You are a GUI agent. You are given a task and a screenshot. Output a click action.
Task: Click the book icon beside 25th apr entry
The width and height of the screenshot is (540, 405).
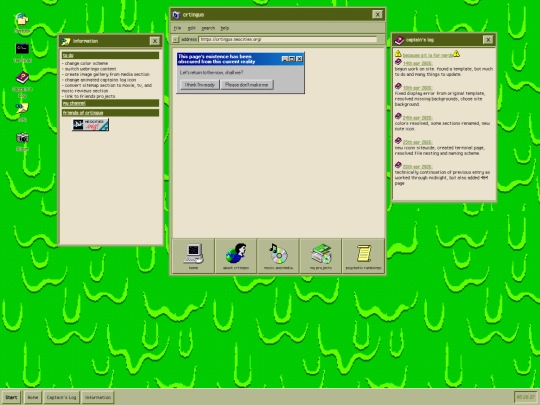pos(398,141)
